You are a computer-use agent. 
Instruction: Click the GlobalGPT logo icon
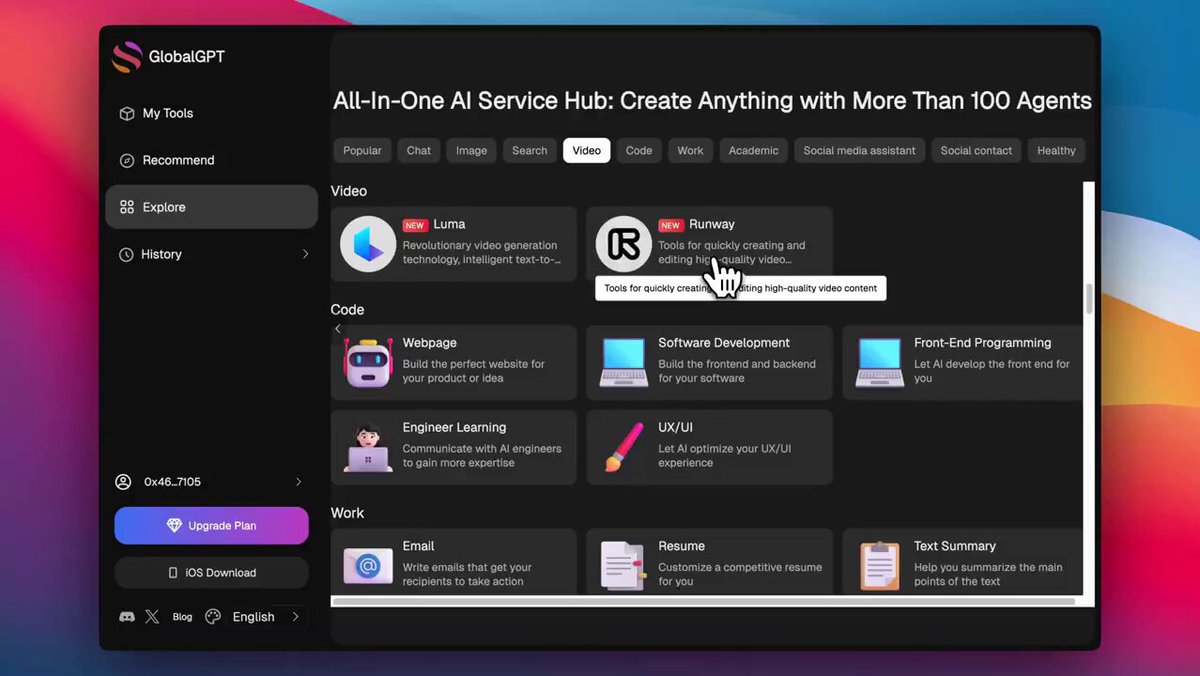coord(127,57)
